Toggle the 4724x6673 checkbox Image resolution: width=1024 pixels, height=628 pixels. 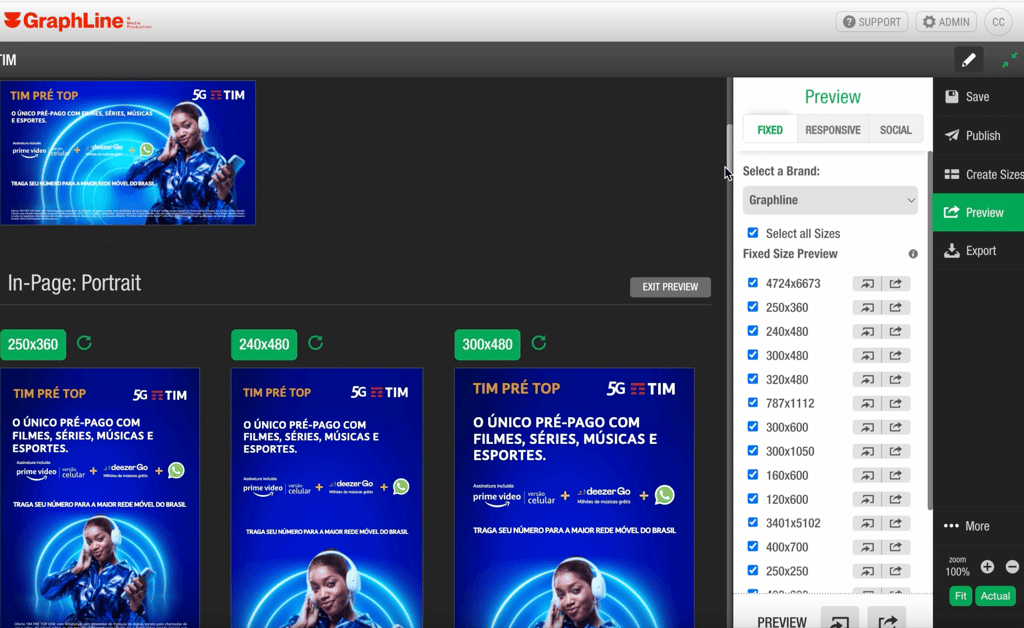(x=753, y=283)
